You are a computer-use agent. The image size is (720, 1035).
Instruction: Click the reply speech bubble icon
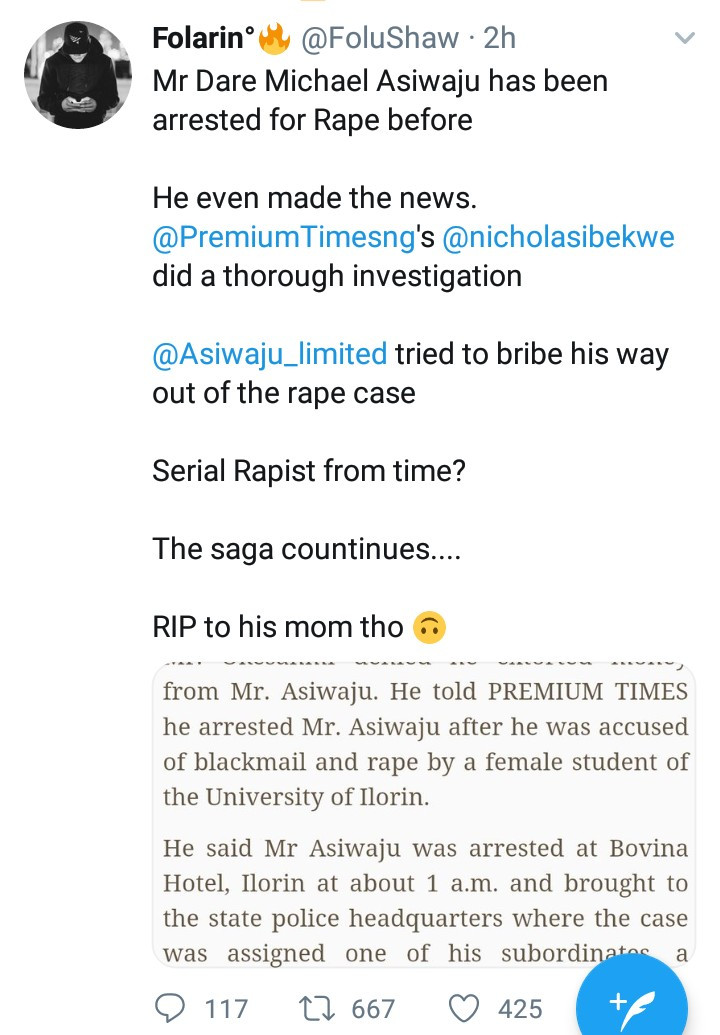(173, 1008)
